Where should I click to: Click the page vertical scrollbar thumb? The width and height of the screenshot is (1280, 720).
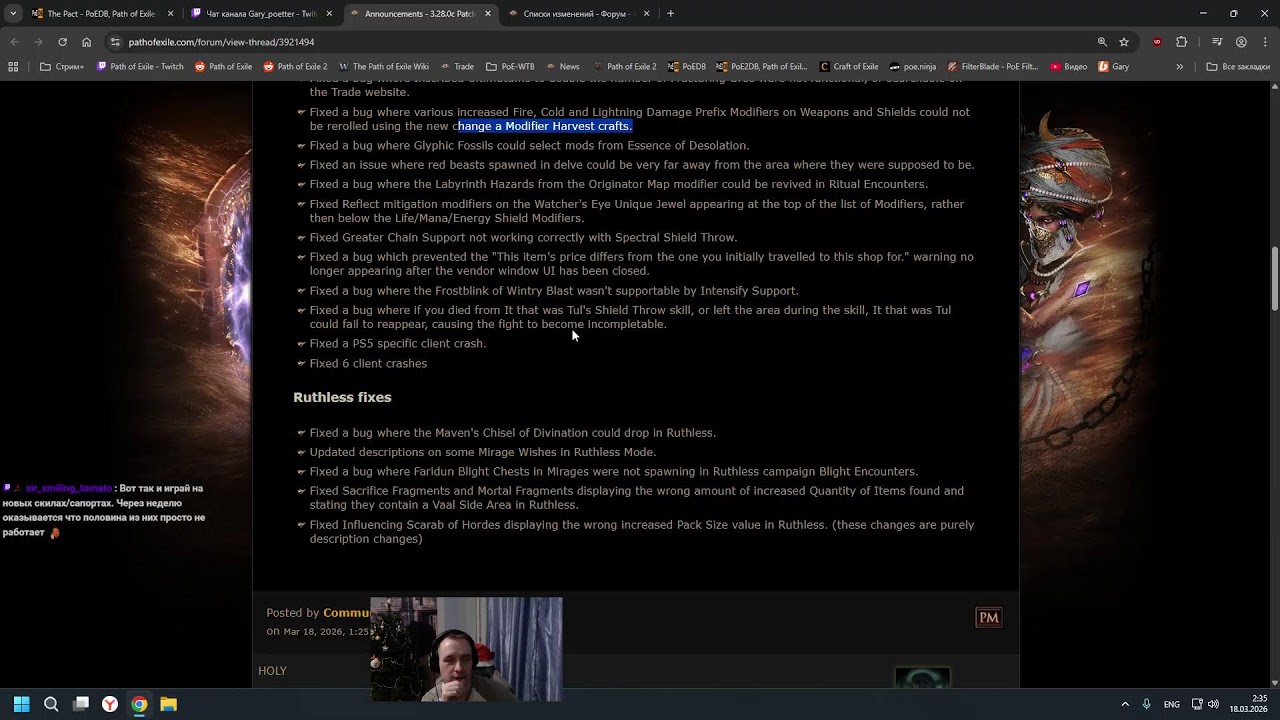click(x=1274, y=278)
